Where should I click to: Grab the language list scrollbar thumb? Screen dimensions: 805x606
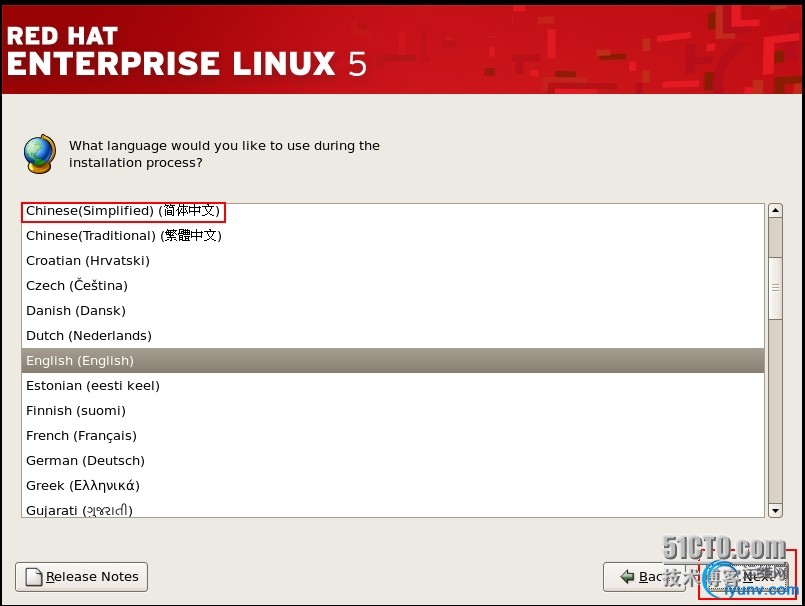coord(775,288)
